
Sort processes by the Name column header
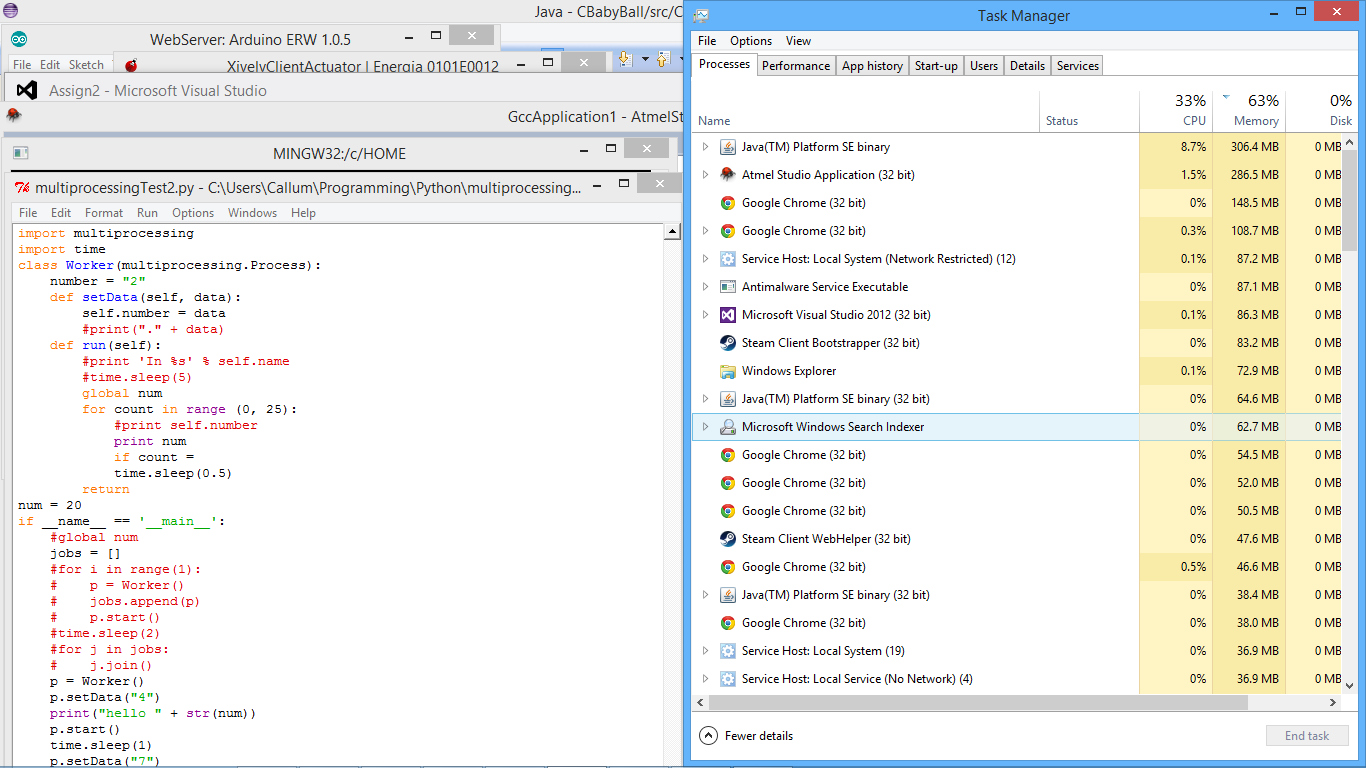coord(866,112)
